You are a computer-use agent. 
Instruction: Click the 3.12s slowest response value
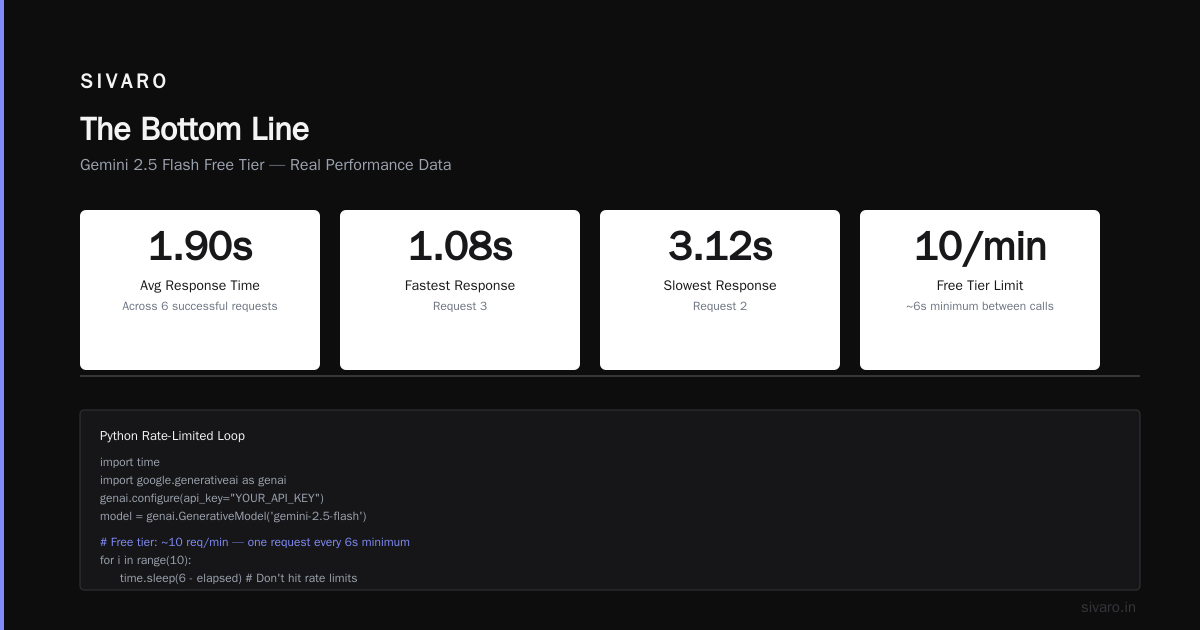720,246
